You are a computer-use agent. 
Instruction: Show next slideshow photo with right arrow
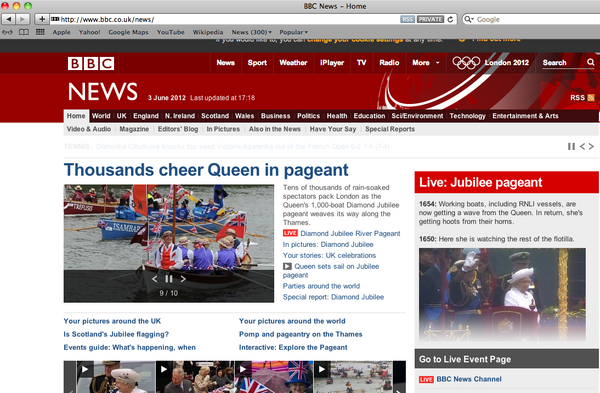[183, 279]
